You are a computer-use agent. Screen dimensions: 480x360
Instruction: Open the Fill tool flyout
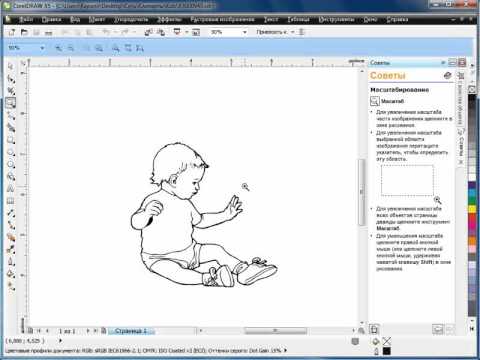coord(11,274)
